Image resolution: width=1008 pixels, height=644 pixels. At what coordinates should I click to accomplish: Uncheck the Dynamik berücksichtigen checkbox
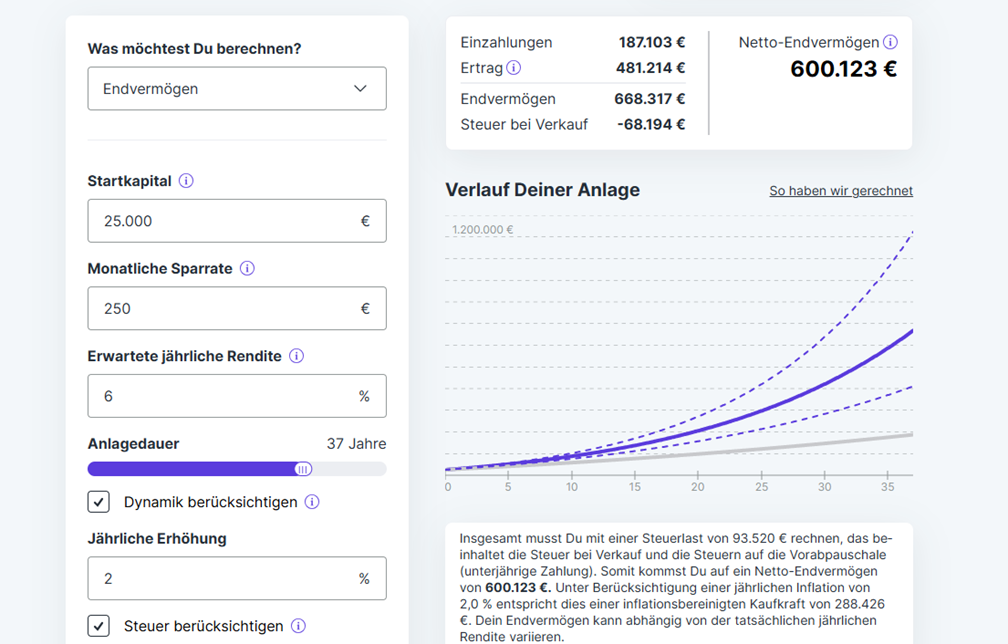[99, 502]
